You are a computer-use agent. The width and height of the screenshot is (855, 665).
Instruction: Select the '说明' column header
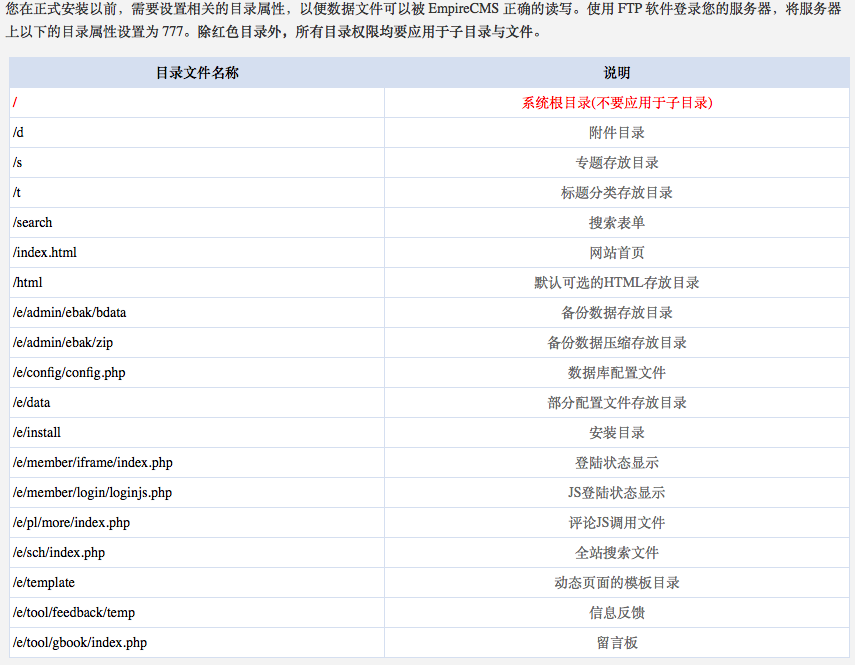[617, 72]
